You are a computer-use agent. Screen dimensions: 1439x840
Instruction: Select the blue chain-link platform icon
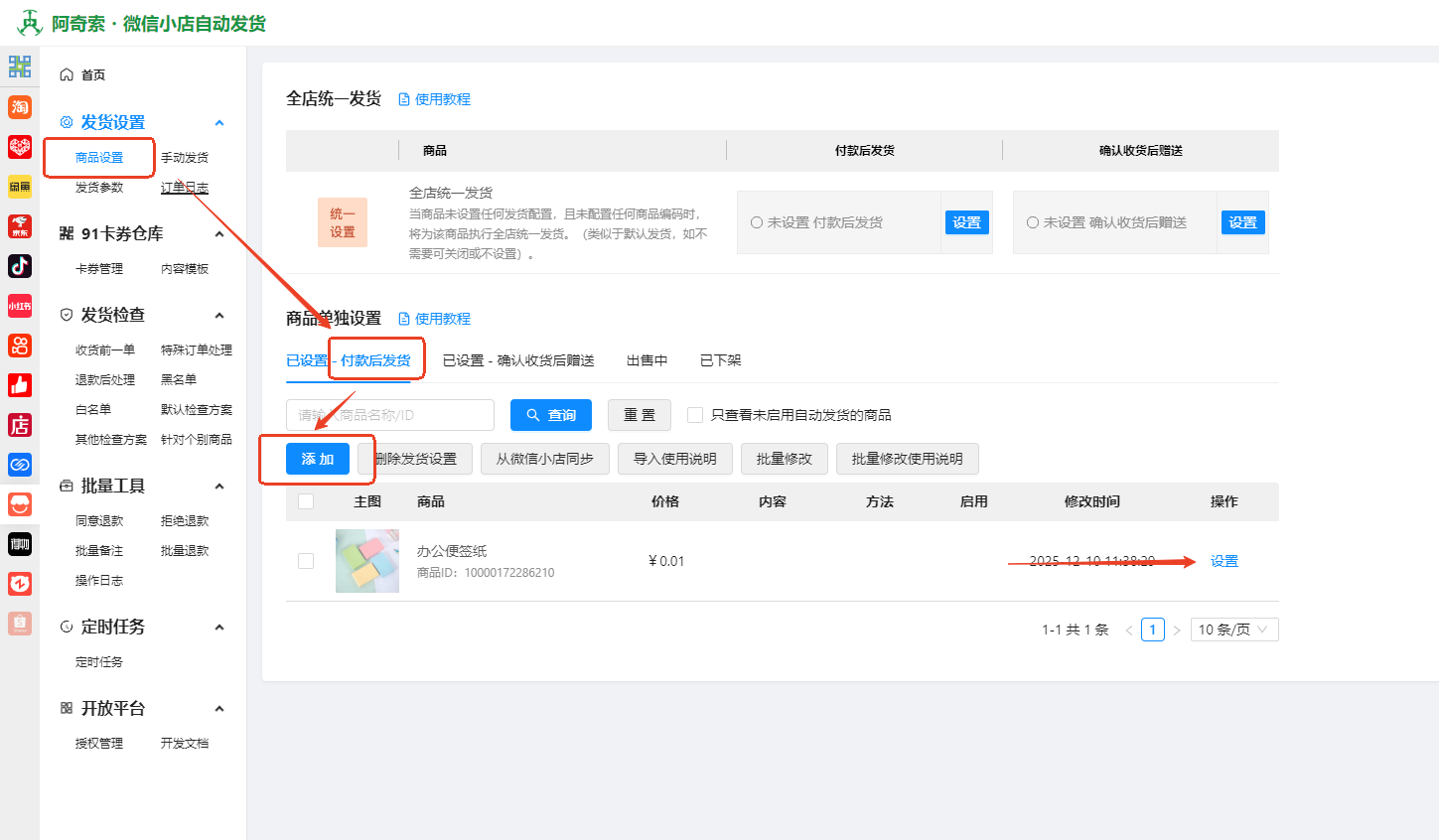20,465
